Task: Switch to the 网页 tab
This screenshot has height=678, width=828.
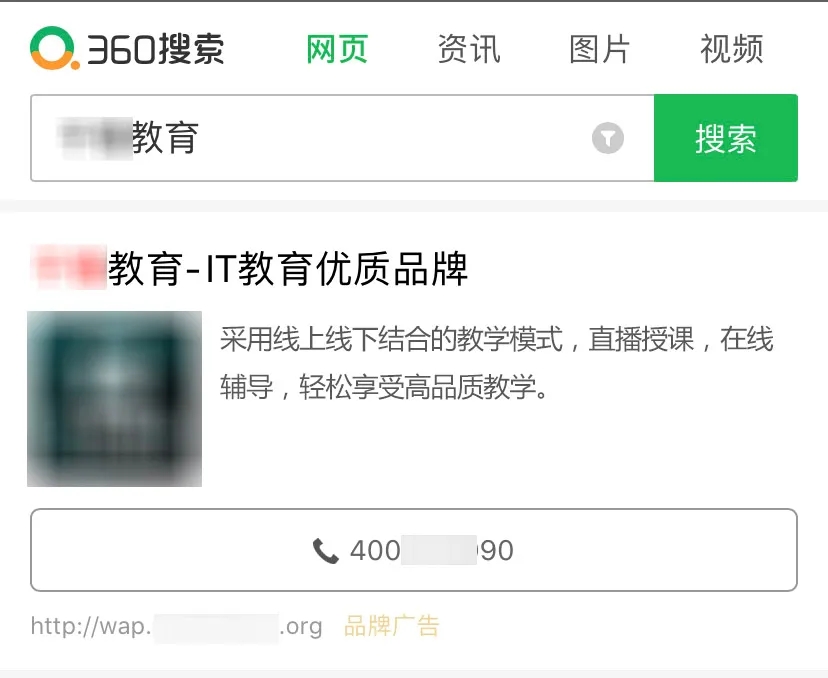Action: coord(337,49)
